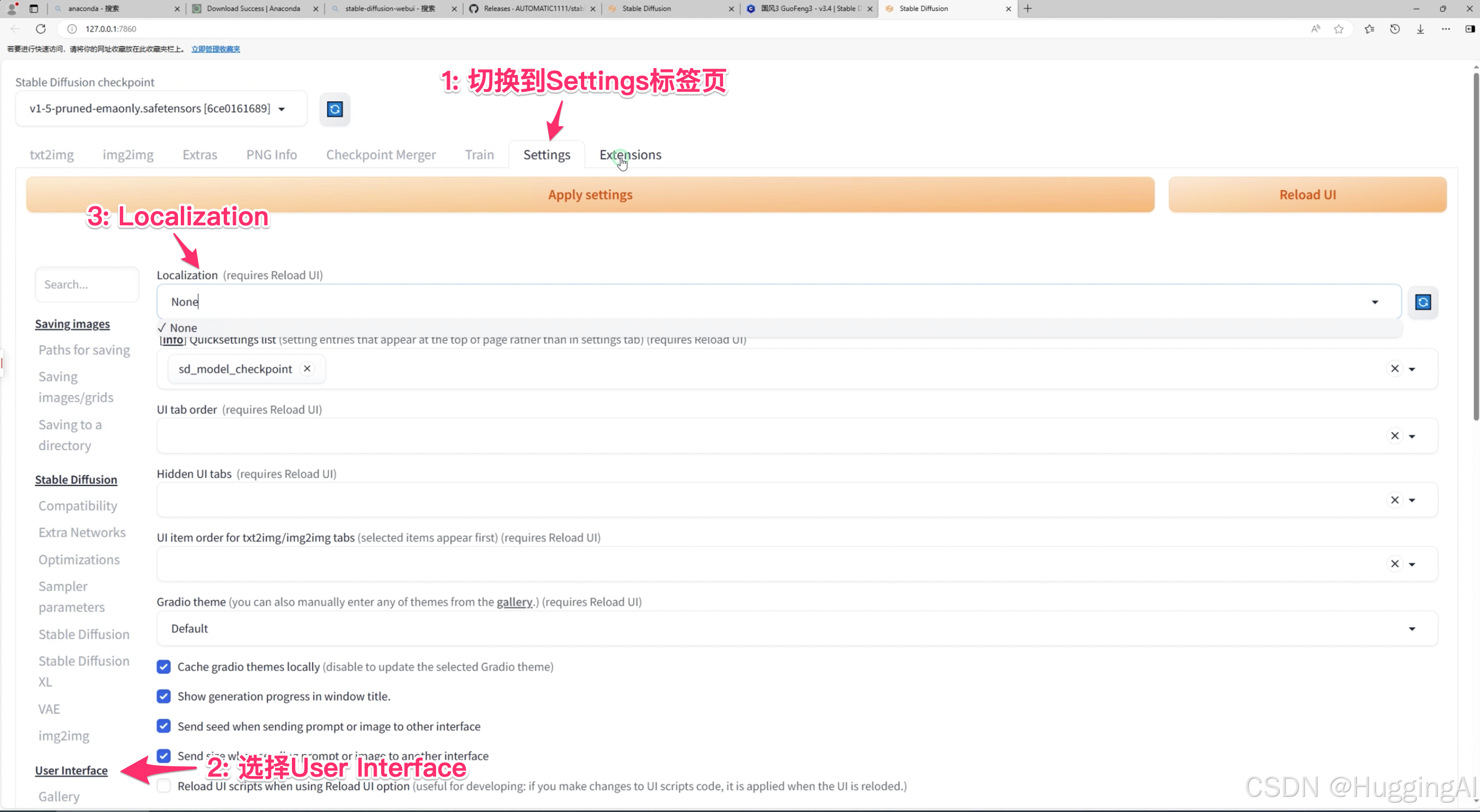Clear the UI tab order field

(1395, 436)
